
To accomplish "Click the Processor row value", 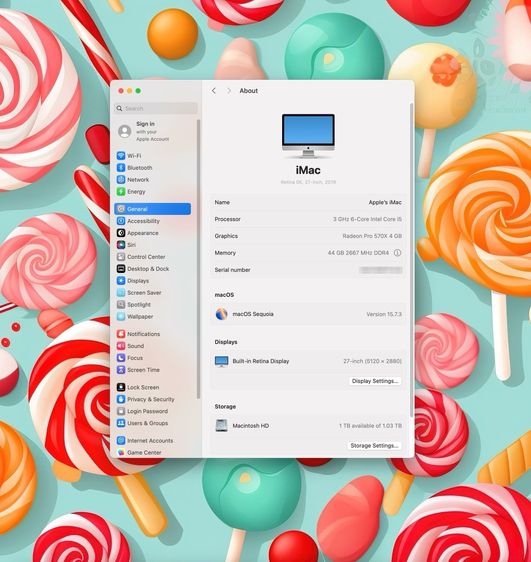I will point(367,219).
